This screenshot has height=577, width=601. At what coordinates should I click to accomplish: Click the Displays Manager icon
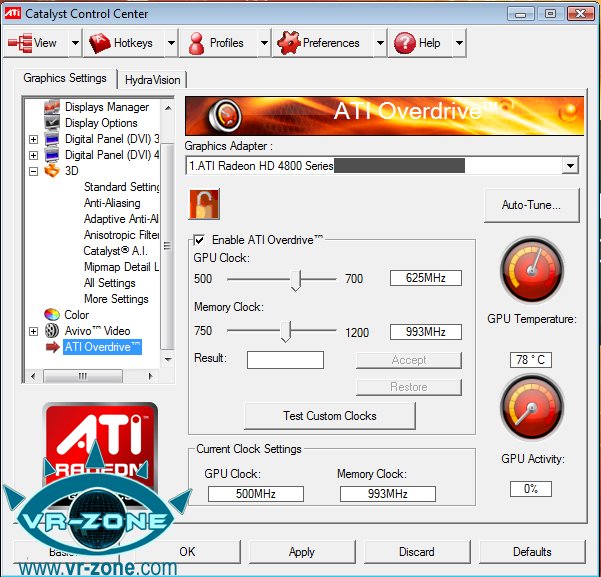point(52,107)
